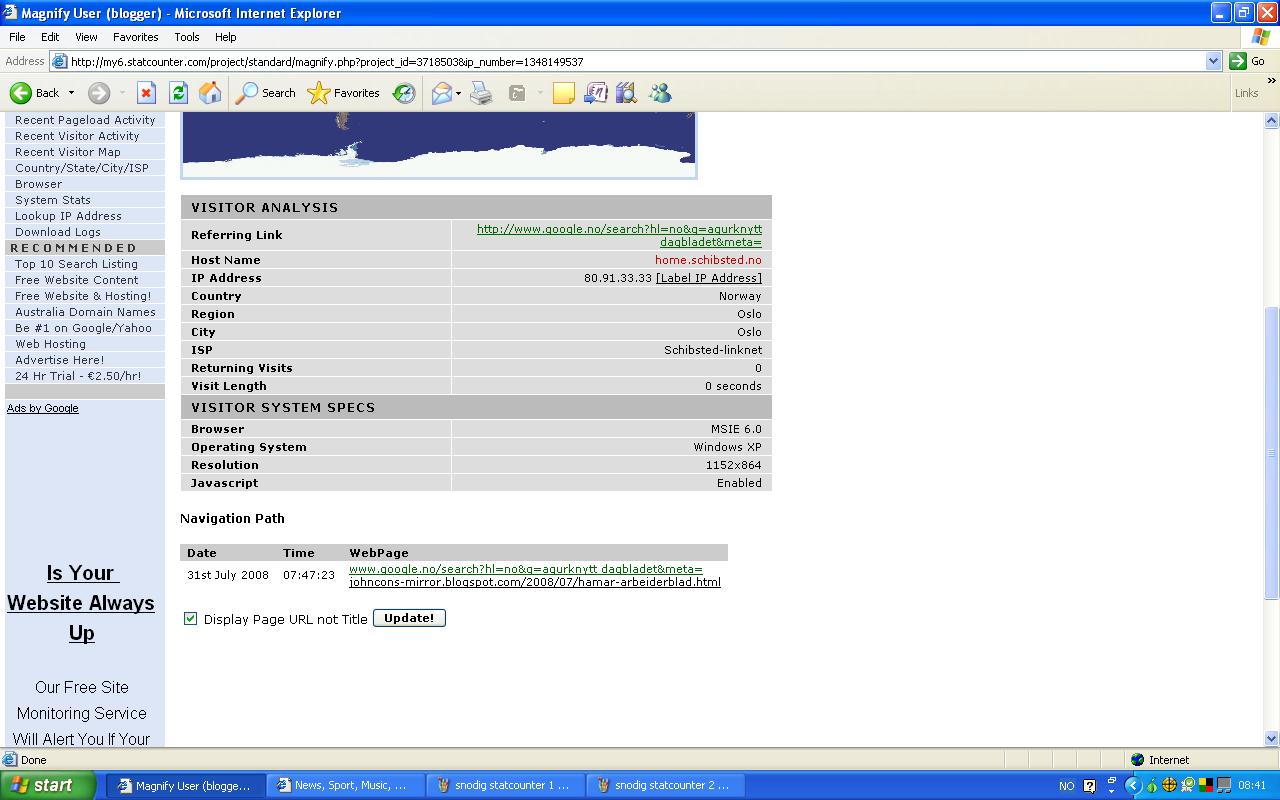The height and width of the screenshot is (800, 1280).
Task: Open Is Your Website Always Up ad link
Action: click(x=81, y=603)
